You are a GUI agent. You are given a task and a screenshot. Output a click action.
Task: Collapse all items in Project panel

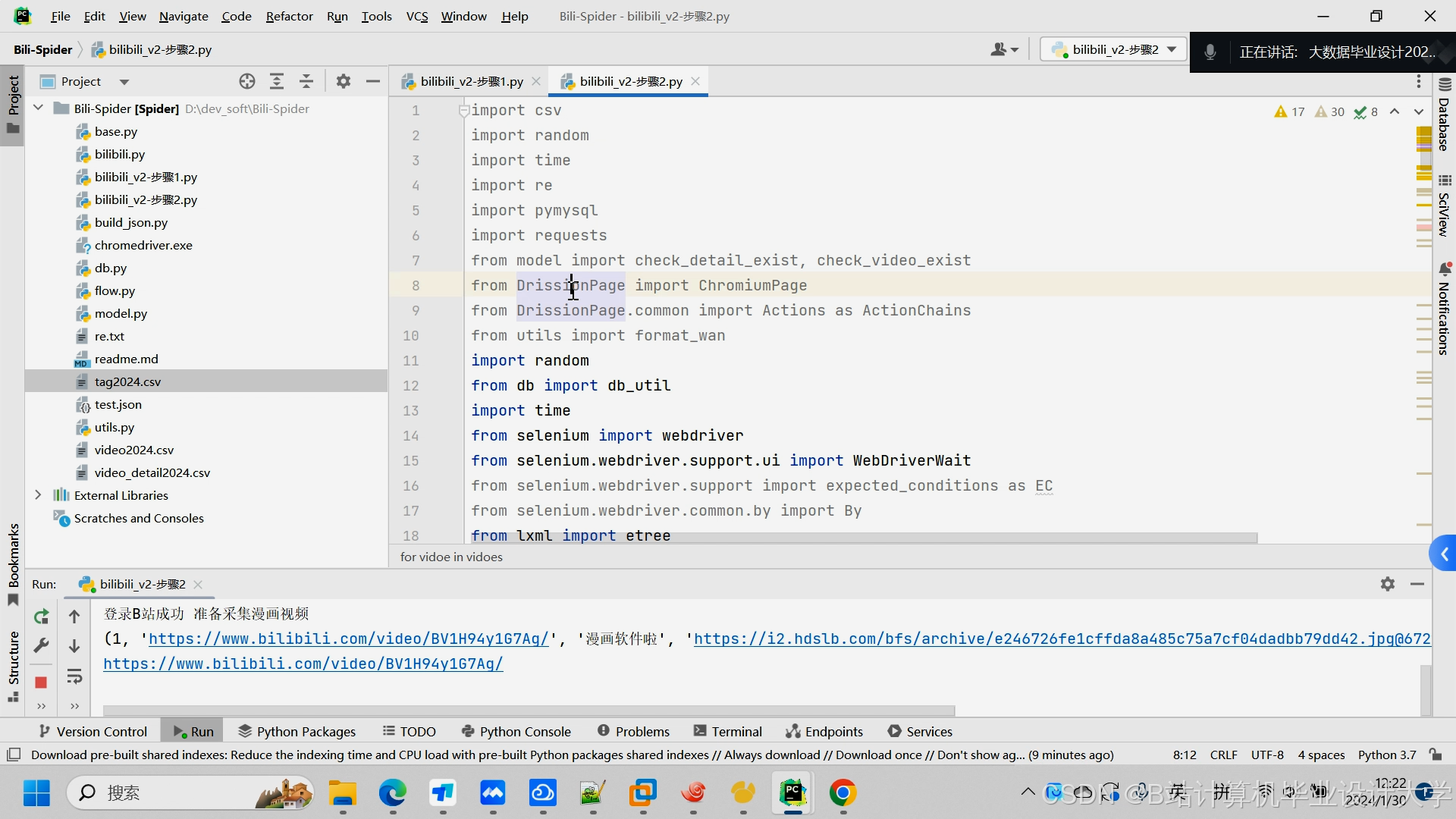[306, 81]
